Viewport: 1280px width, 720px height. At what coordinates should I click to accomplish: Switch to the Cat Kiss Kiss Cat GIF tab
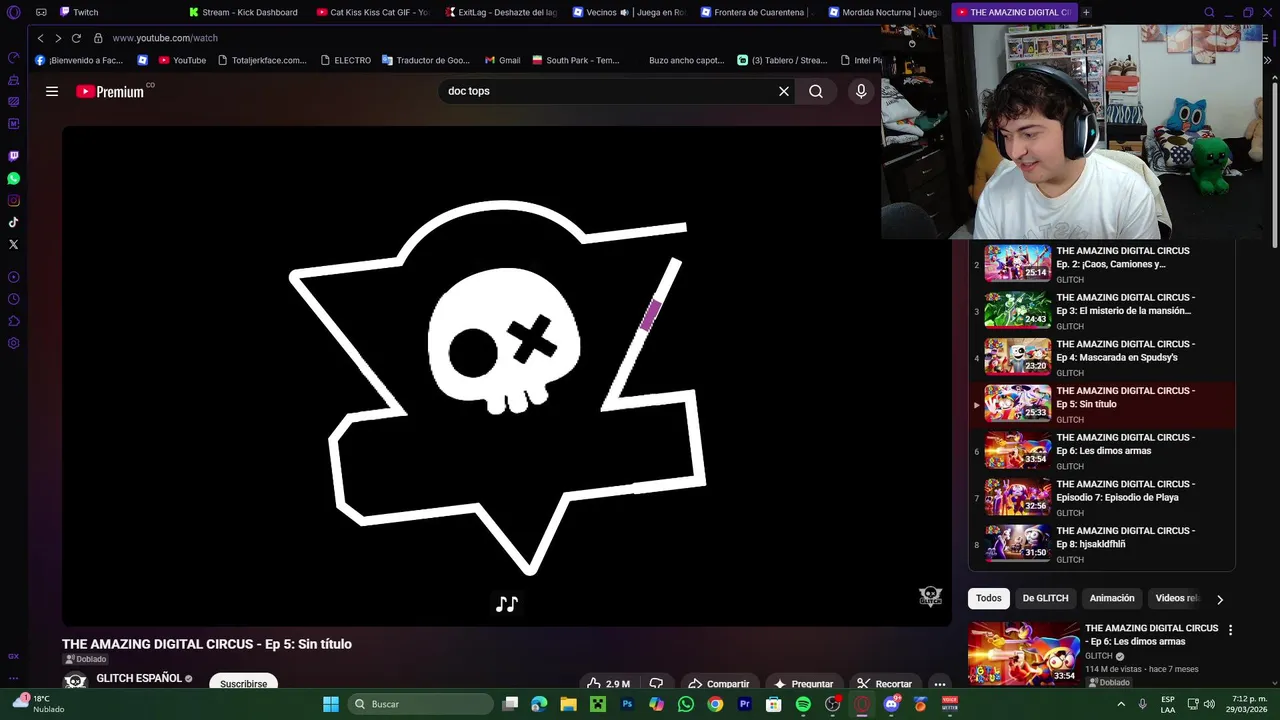pyautogui.click(x=372, y=12)
